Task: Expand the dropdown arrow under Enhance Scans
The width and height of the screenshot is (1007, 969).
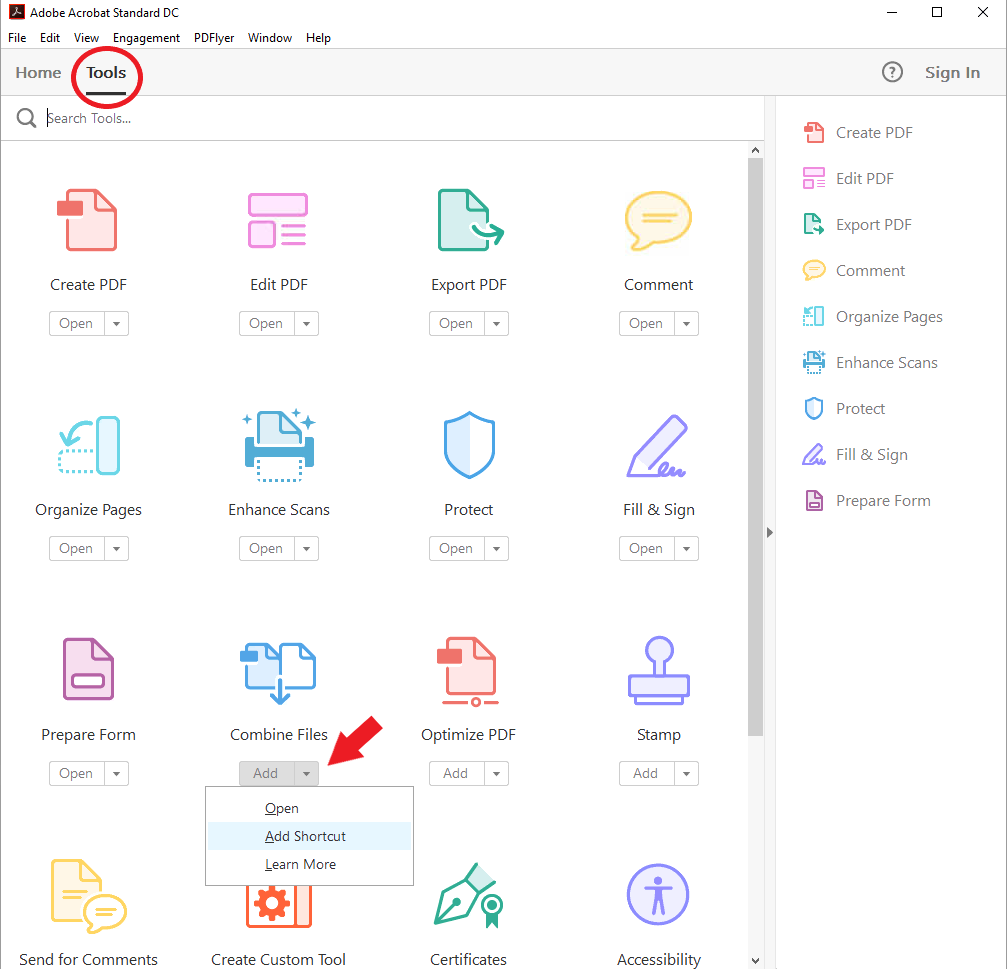Action: [x=306, y=548]
